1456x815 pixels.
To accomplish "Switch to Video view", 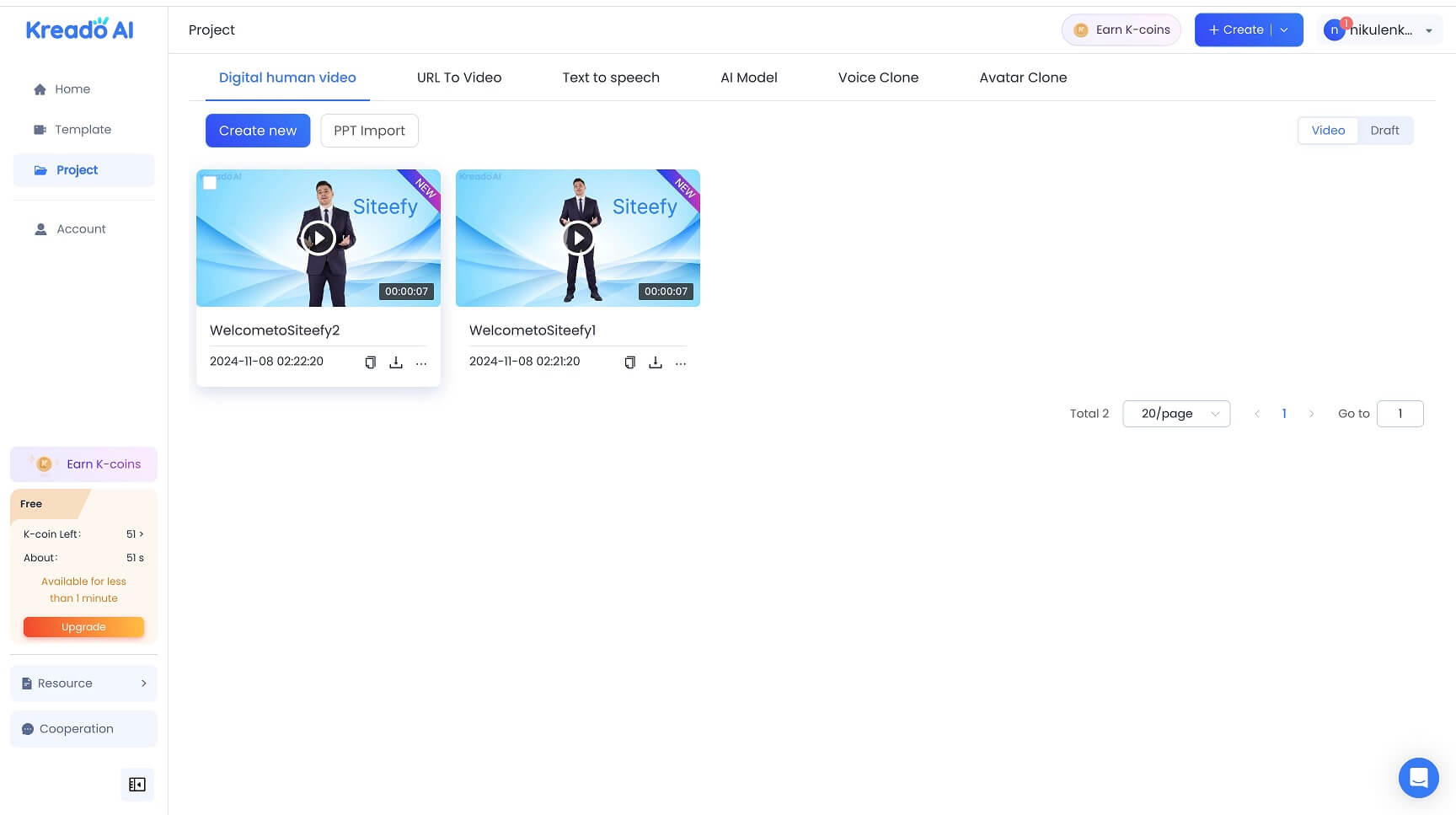I will [x=1328, y=131].
